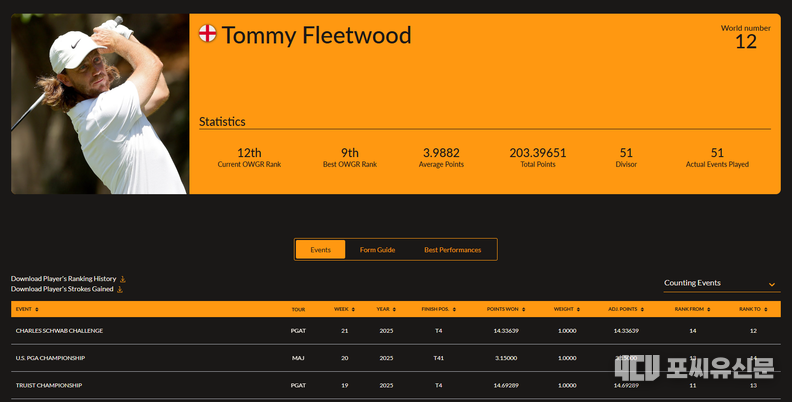Click the TRUIST CHAMPIONSHIP event row

[395, 385]
